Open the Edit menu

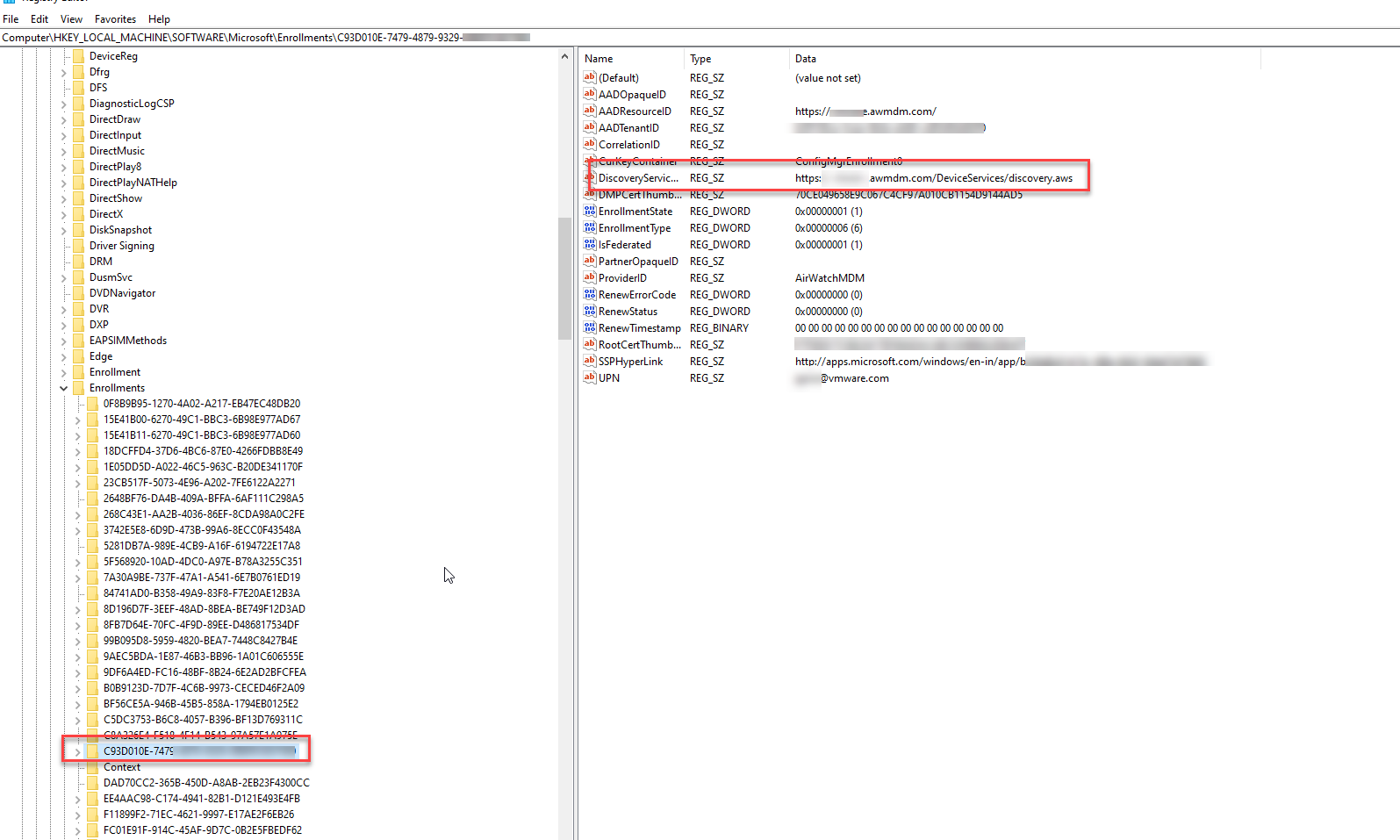coord(39,19)
